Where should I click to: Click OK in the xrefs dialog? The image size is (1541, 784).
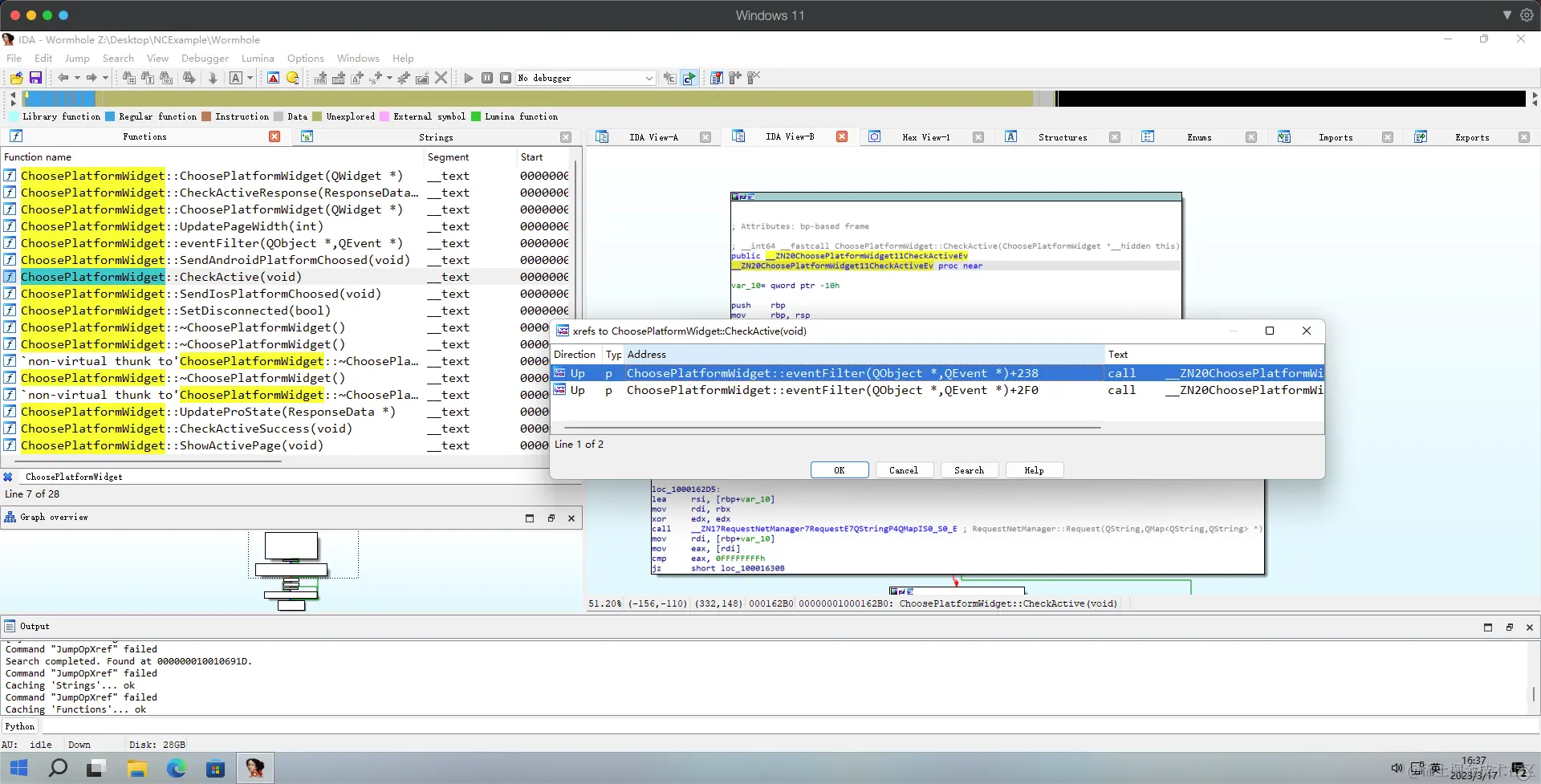click(x=840, y=470)
